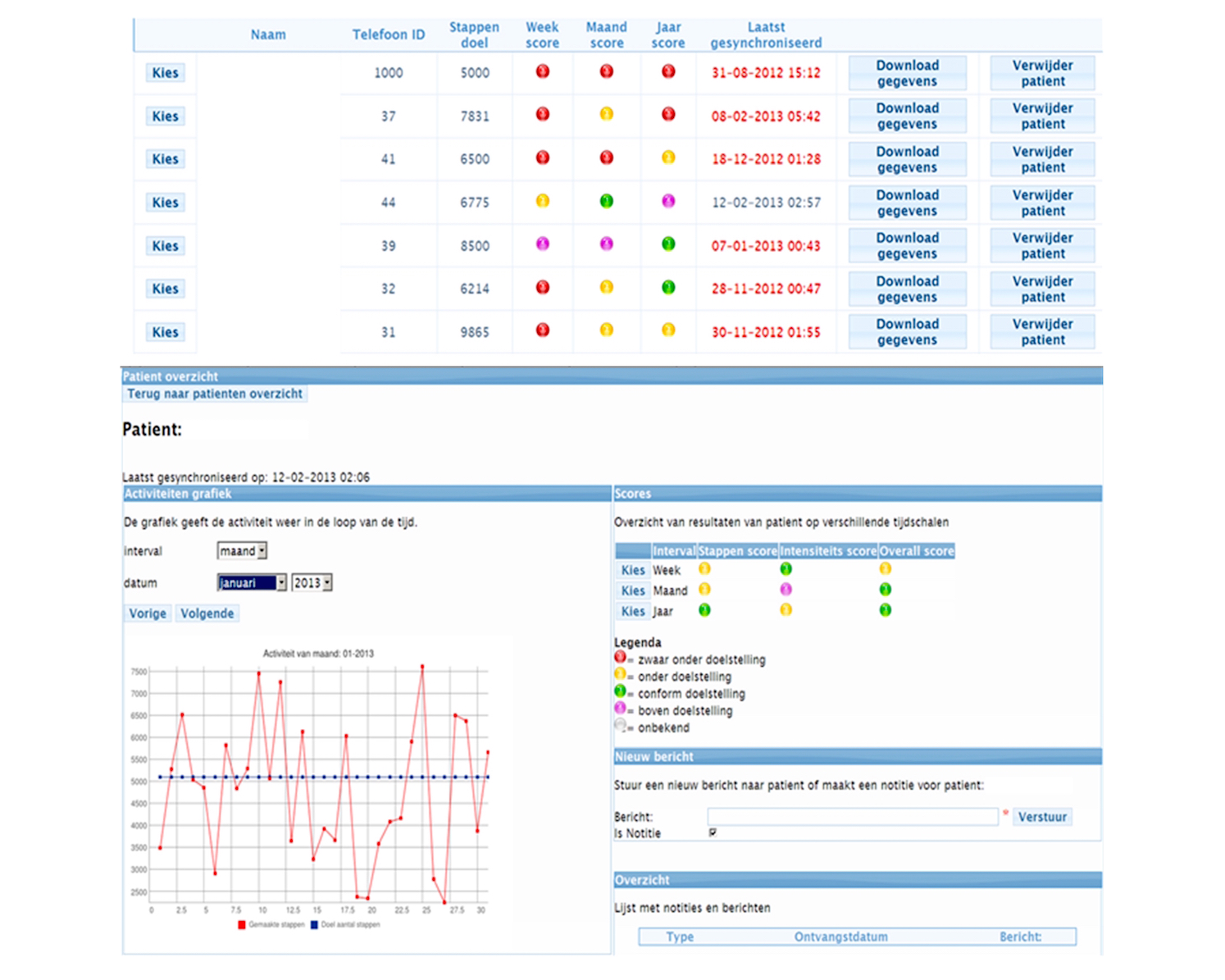Image resolution: width=1225 pixels, height=980 pixels.
Task: Click green month score icon for phone 44
Action: point(606,201)
